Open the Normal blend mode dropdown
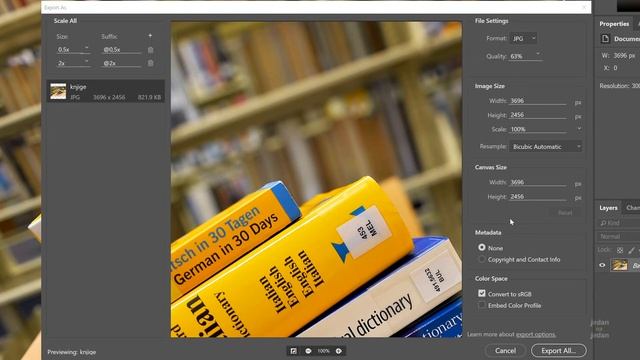 [619, 236]
